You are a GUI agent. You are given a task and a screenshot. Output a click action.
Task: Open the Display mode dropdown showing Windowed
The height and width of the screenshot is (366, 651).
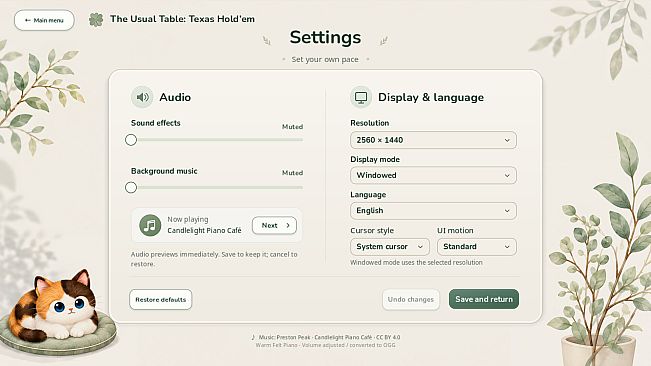pos(433,176)
